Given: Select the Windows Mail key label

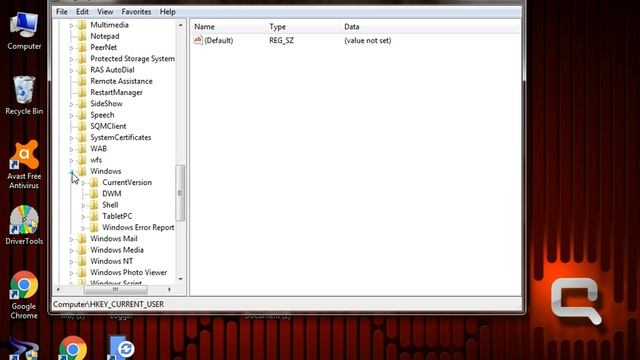Looking at the screenshot, I should click(x=113, y=239).
